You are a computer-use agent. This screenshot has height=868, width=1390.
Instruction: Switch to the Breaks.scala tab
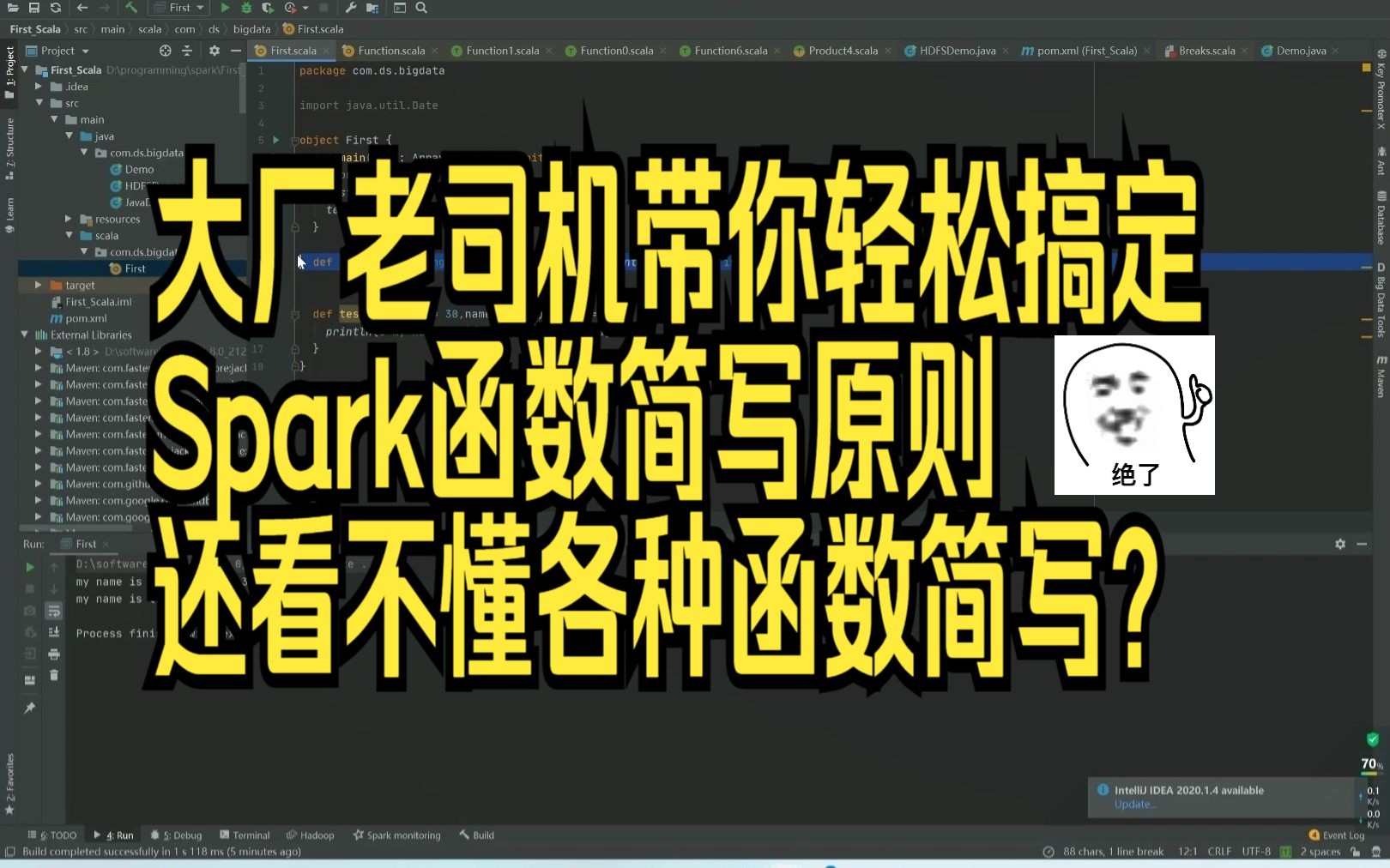(1206, 51)
